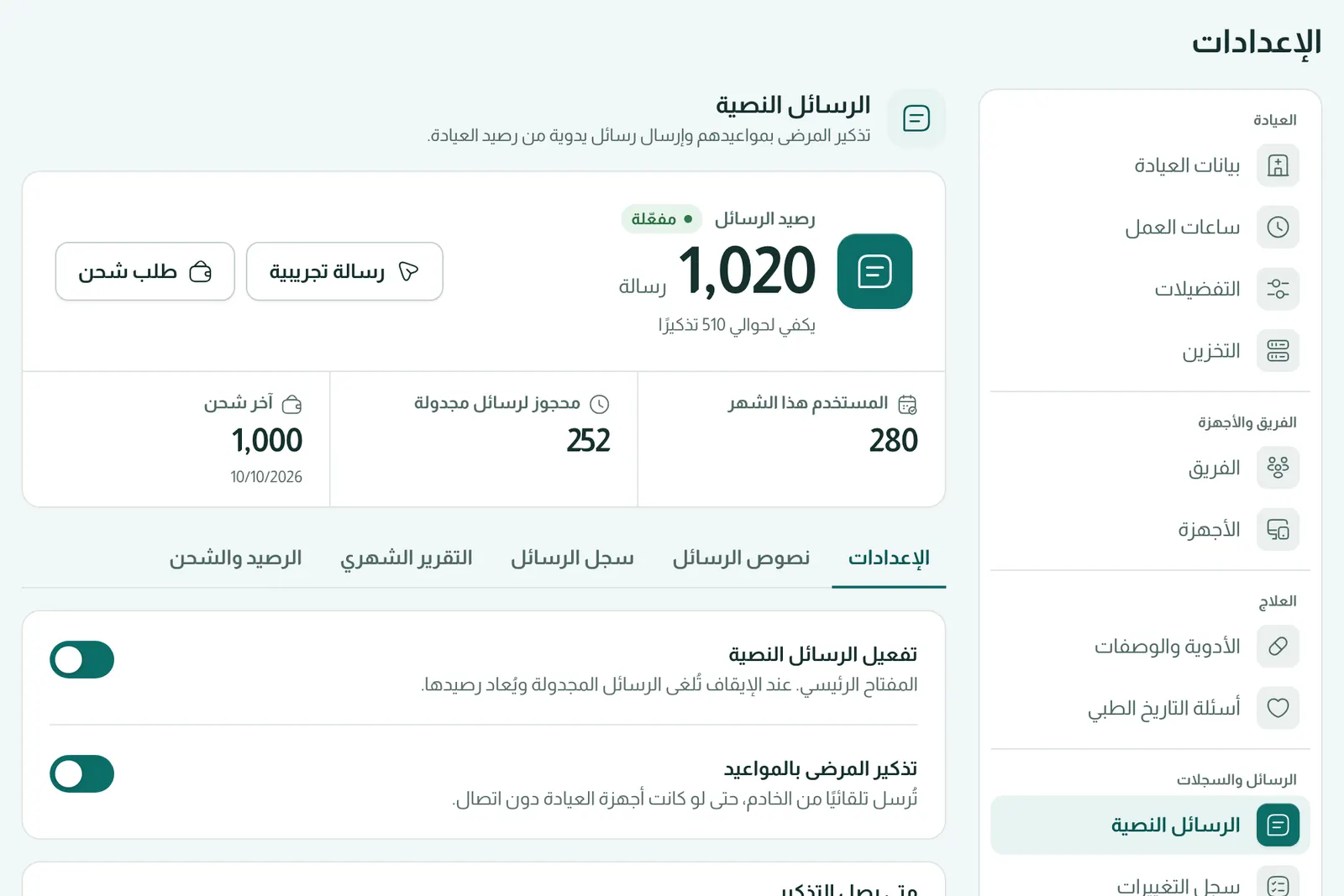Toggle تذكير المرضى بالمواعيد switch
The width and height of the screenshot is (1344, 896).
point(81,773)
